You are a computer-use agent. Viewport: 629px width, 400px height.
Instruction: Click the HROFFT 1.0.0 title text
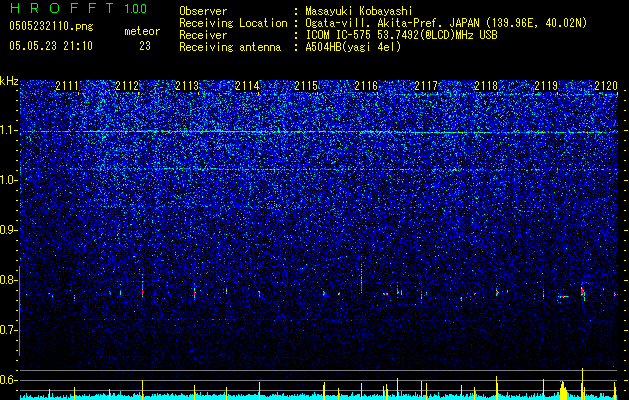pos(79,8)
